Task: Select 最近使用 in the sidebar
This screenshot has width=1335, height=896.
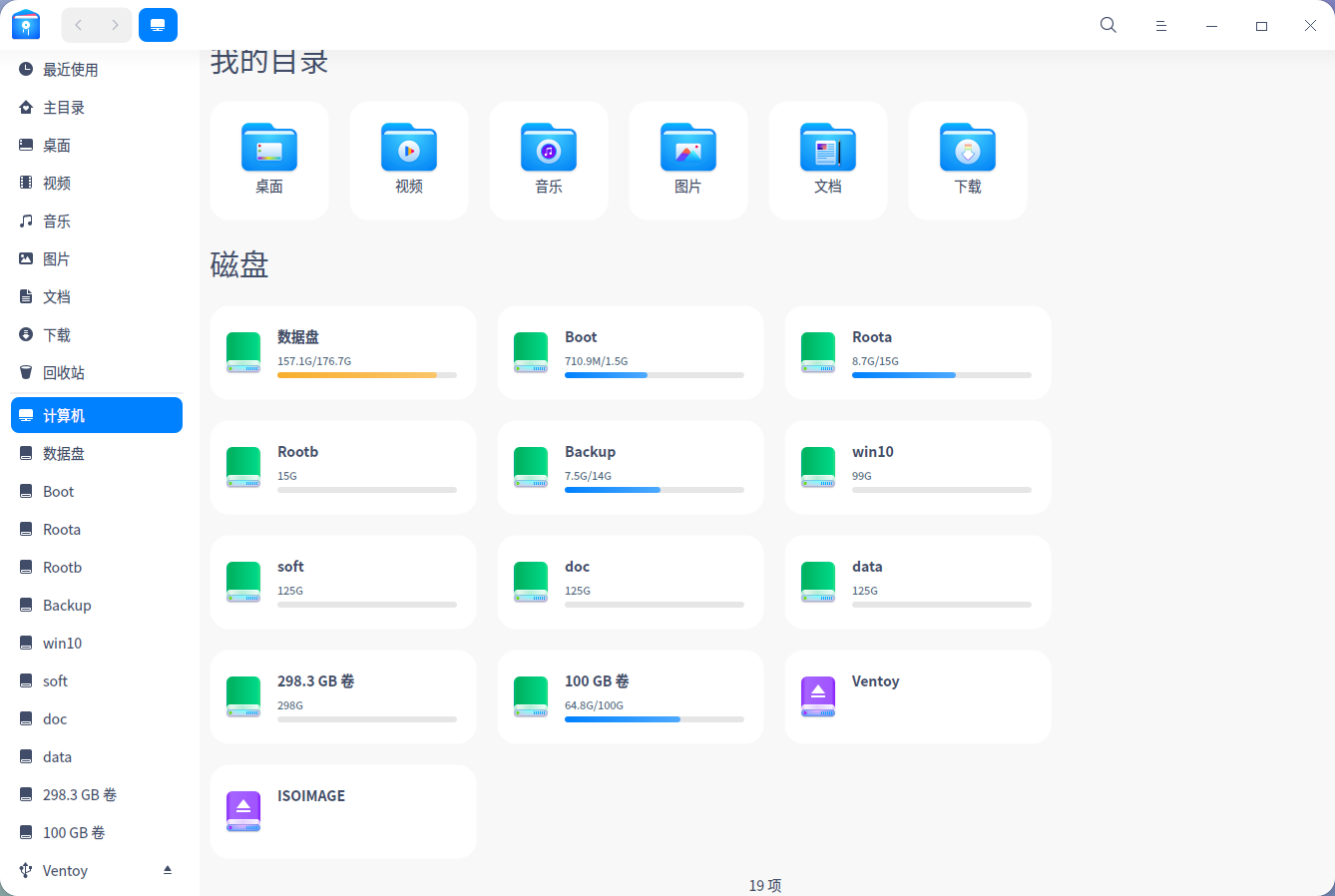Action: [x=97, y=70]
